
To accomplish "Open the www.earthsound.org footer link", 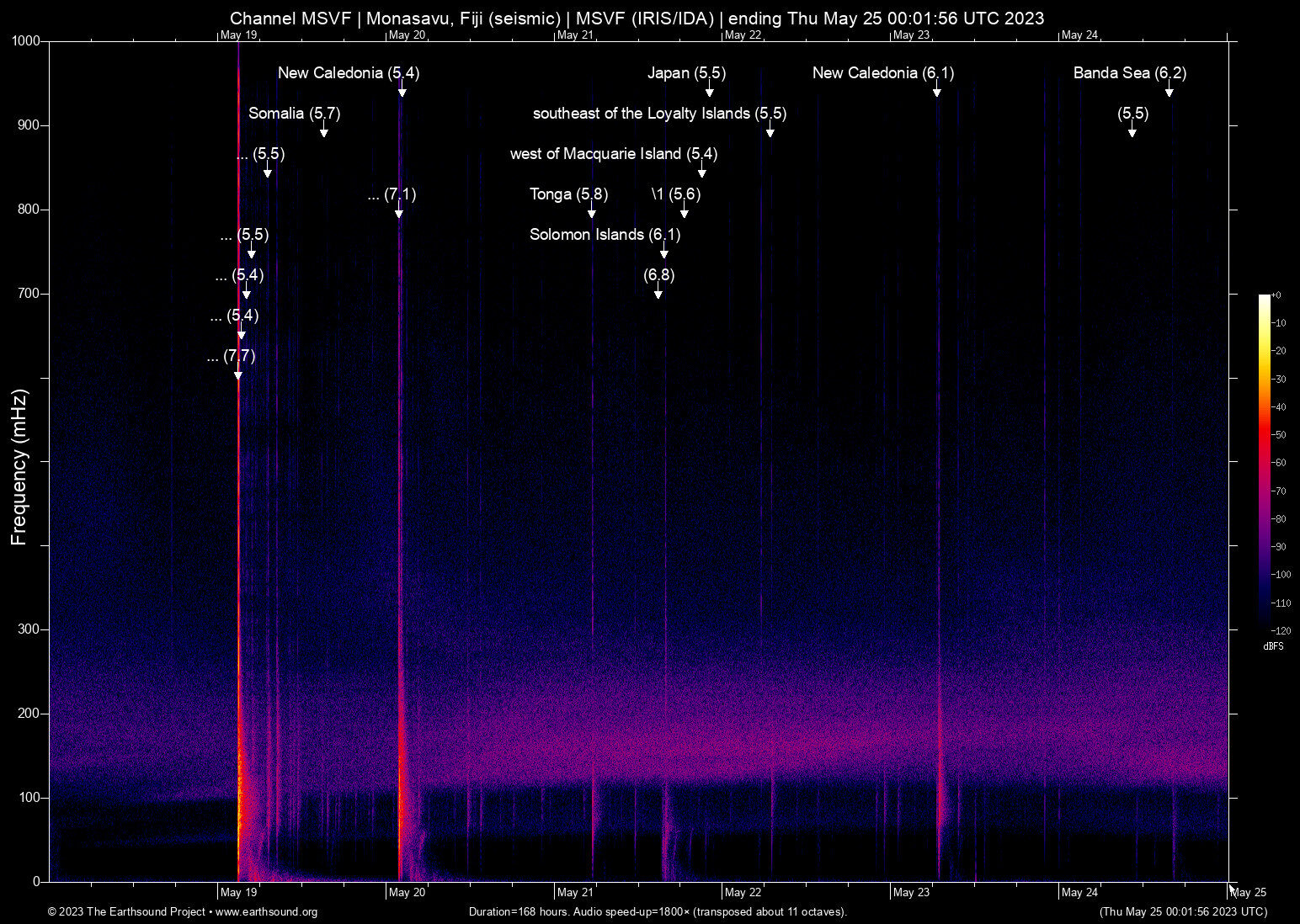I will (266, 912).
